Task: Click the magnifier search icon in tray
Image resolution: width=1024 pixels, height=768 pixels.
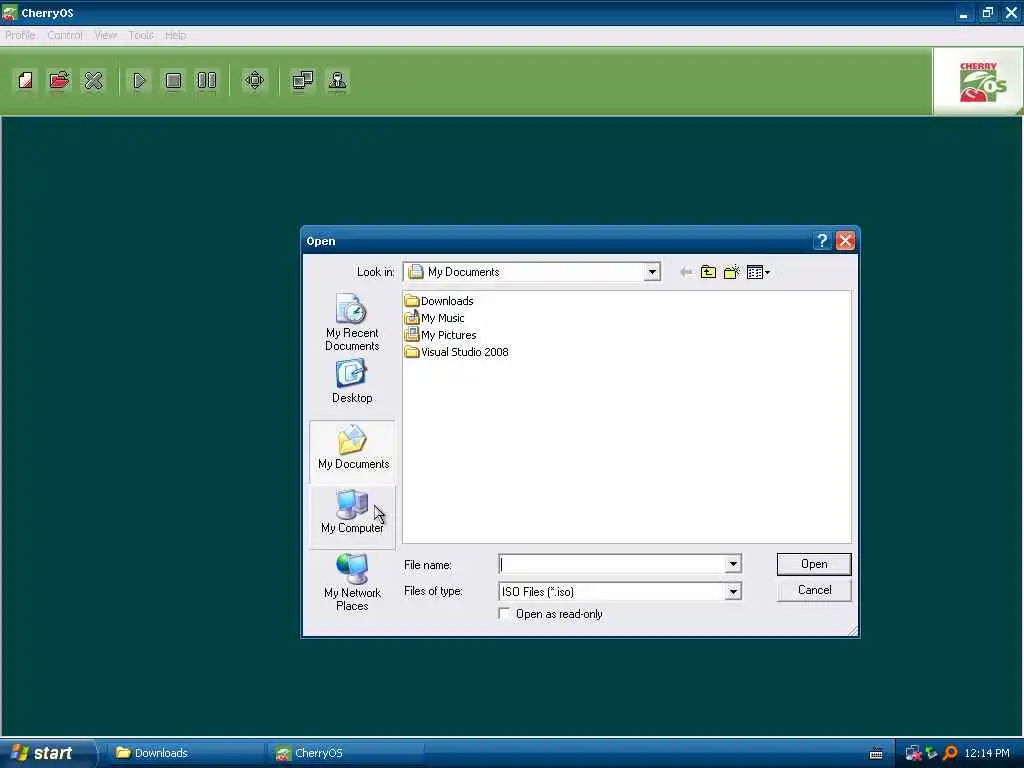Action: [x=950, y=754]
